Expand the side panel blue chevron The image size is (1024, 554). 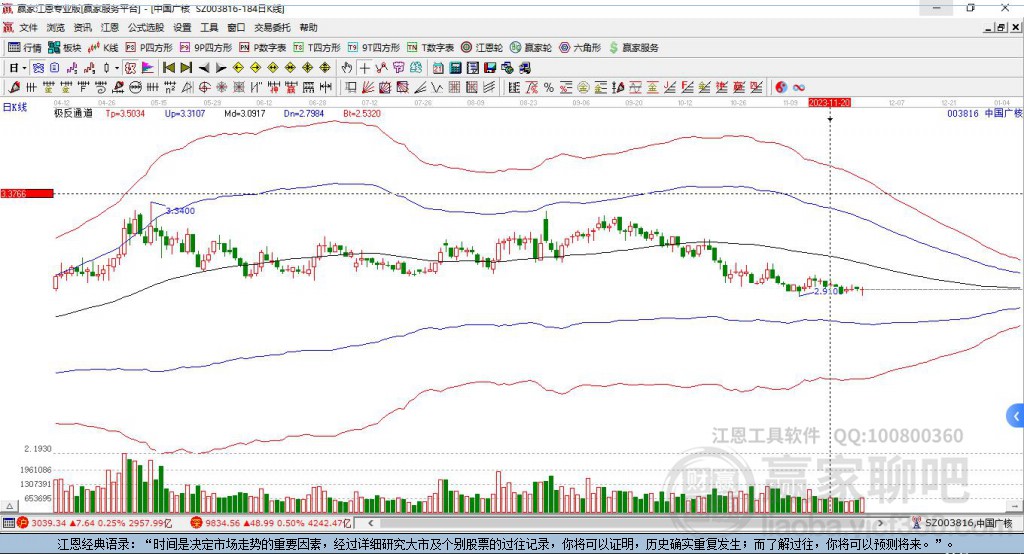click(x=1016, y=416)
